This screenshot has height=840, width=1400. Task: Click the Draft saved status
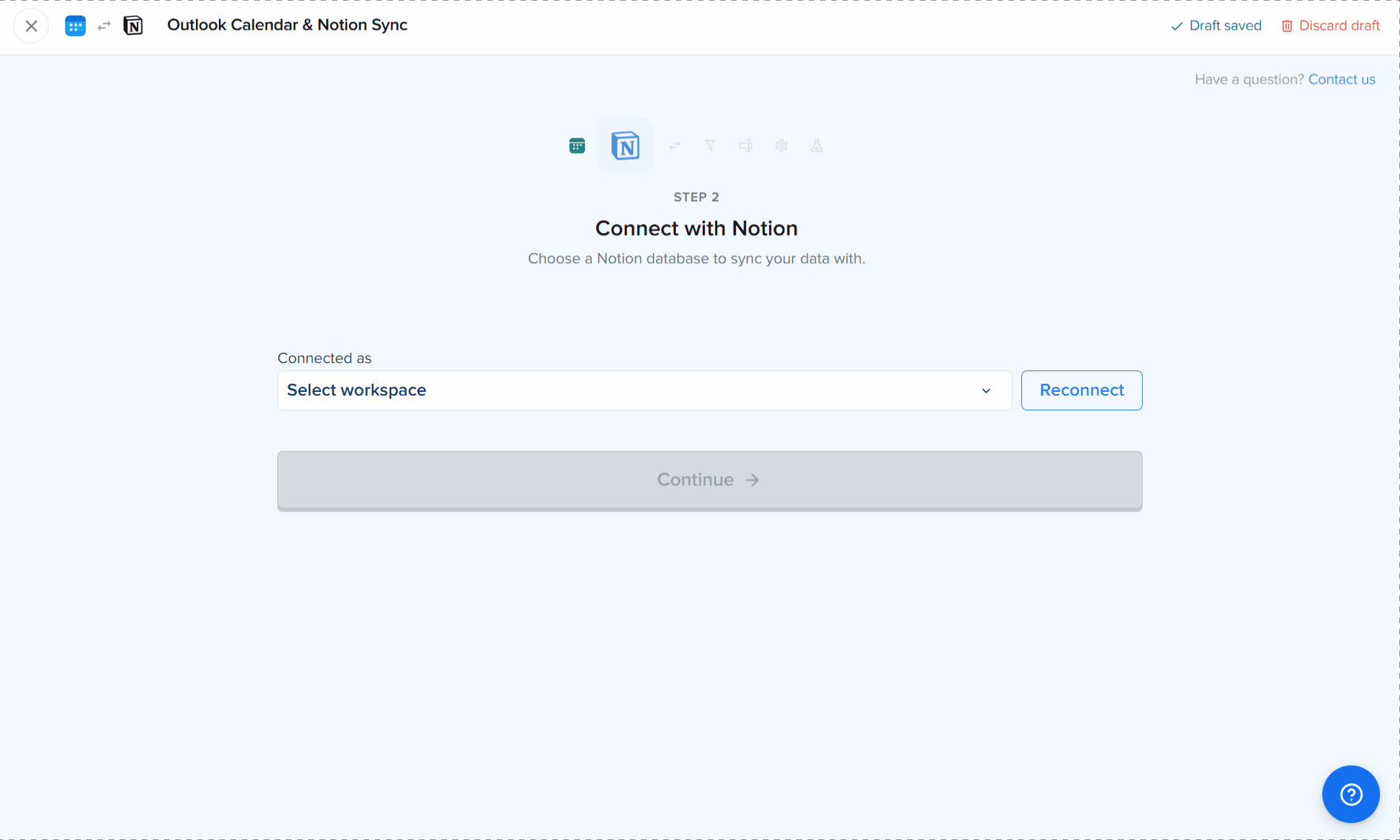click(x=1216, y=26)
